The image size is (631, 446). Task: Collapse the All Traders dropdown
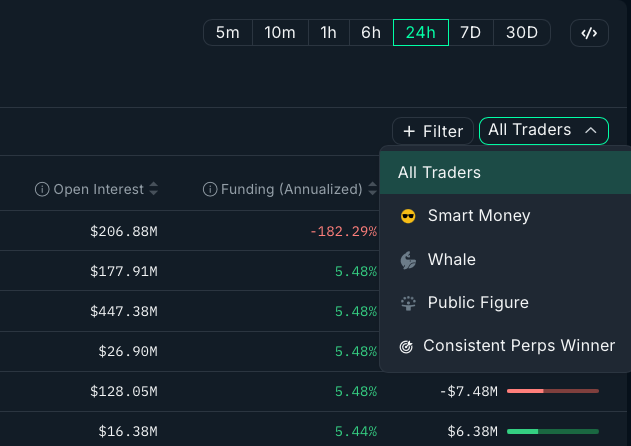coord(544,131)
